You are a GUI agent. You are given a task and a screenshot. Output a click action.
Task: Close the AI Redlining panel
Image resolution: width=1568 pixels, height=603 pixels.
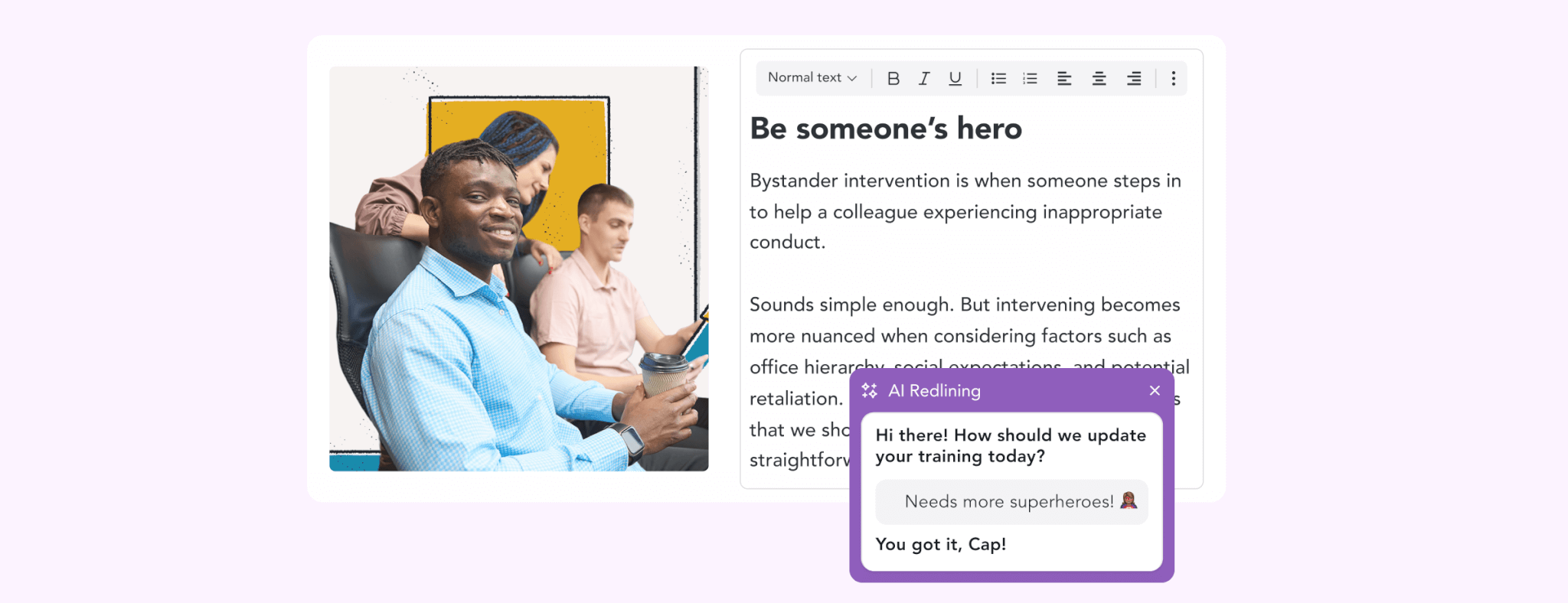click(1155, 391)
